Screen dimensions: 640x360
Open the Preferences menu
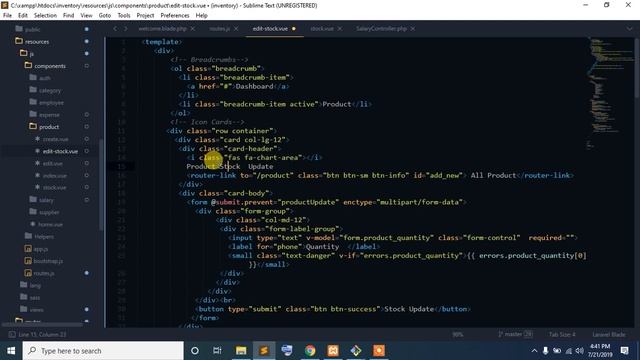coord(175,16)
